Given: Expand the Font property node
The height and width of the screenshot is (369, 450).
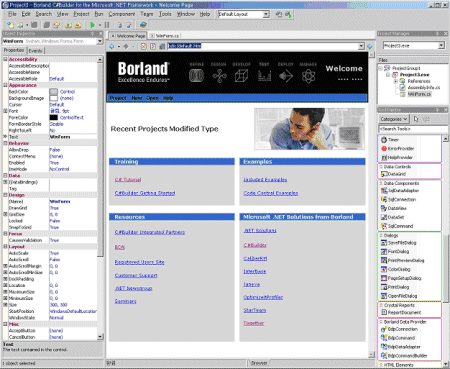Looking at the screenshot, I should 5,111.
